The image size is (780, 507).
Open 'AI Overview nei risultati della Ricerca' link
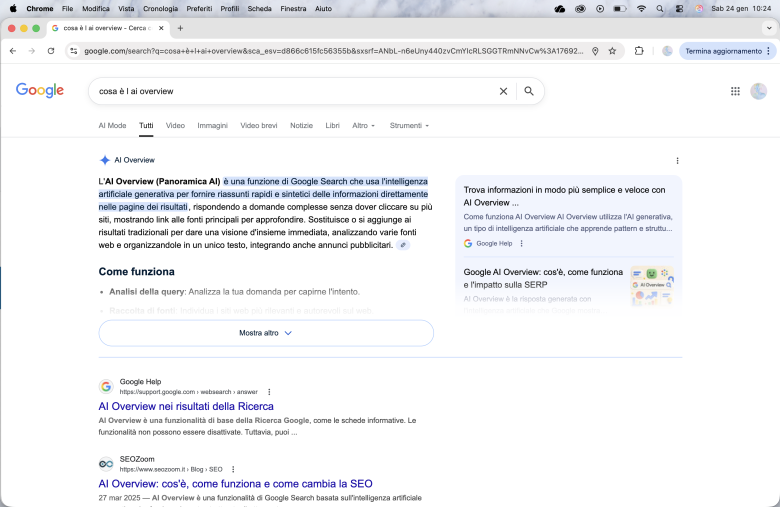tap(186, 406)
